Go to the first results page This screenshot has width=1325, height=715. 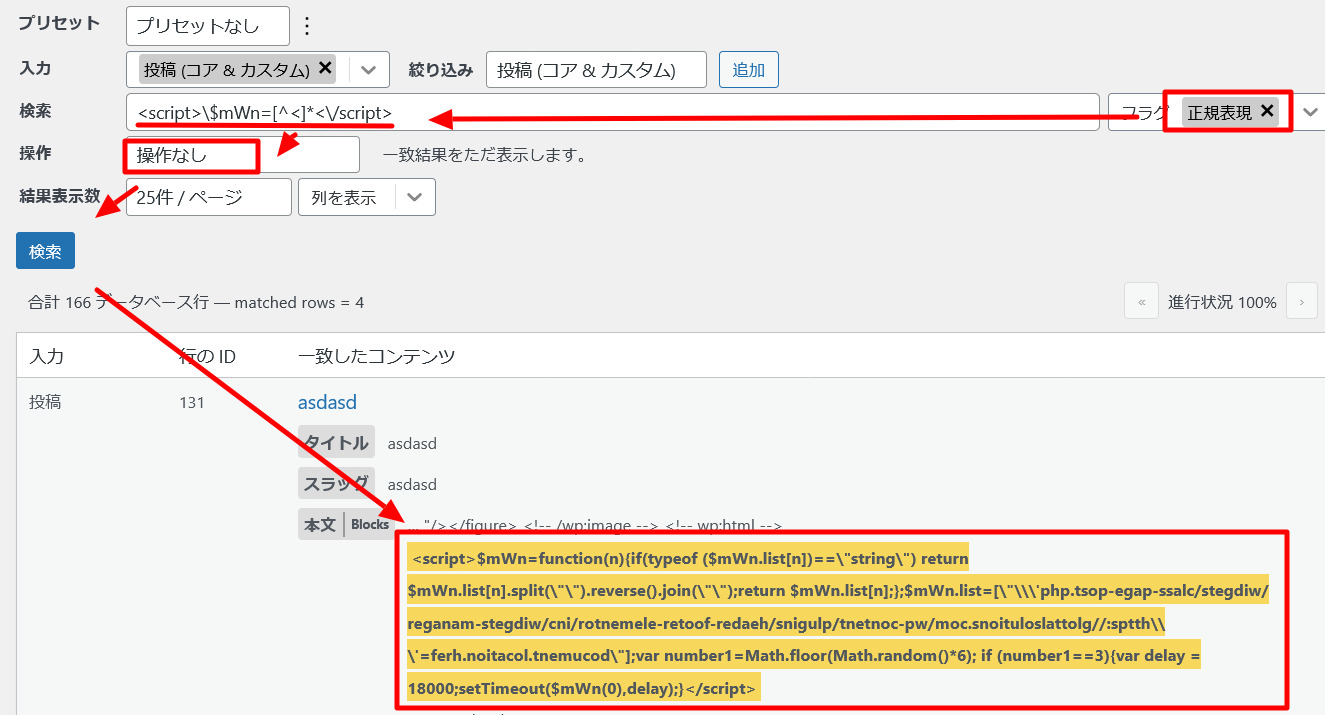(x=1141, y=301)
